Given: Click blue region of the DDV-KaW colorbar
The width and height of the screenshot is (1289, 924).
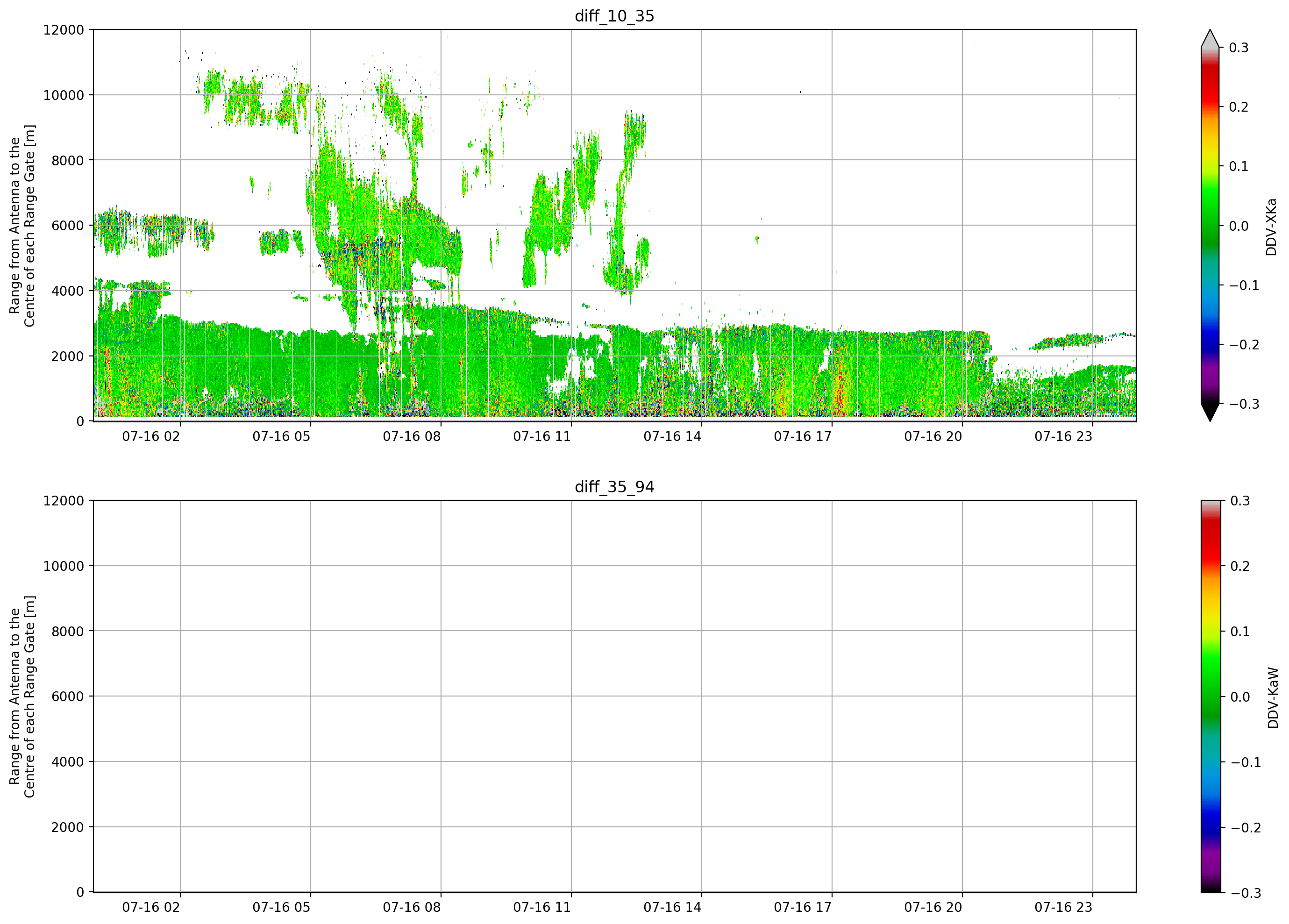Looking at the screenshot, I should 1210,818.
